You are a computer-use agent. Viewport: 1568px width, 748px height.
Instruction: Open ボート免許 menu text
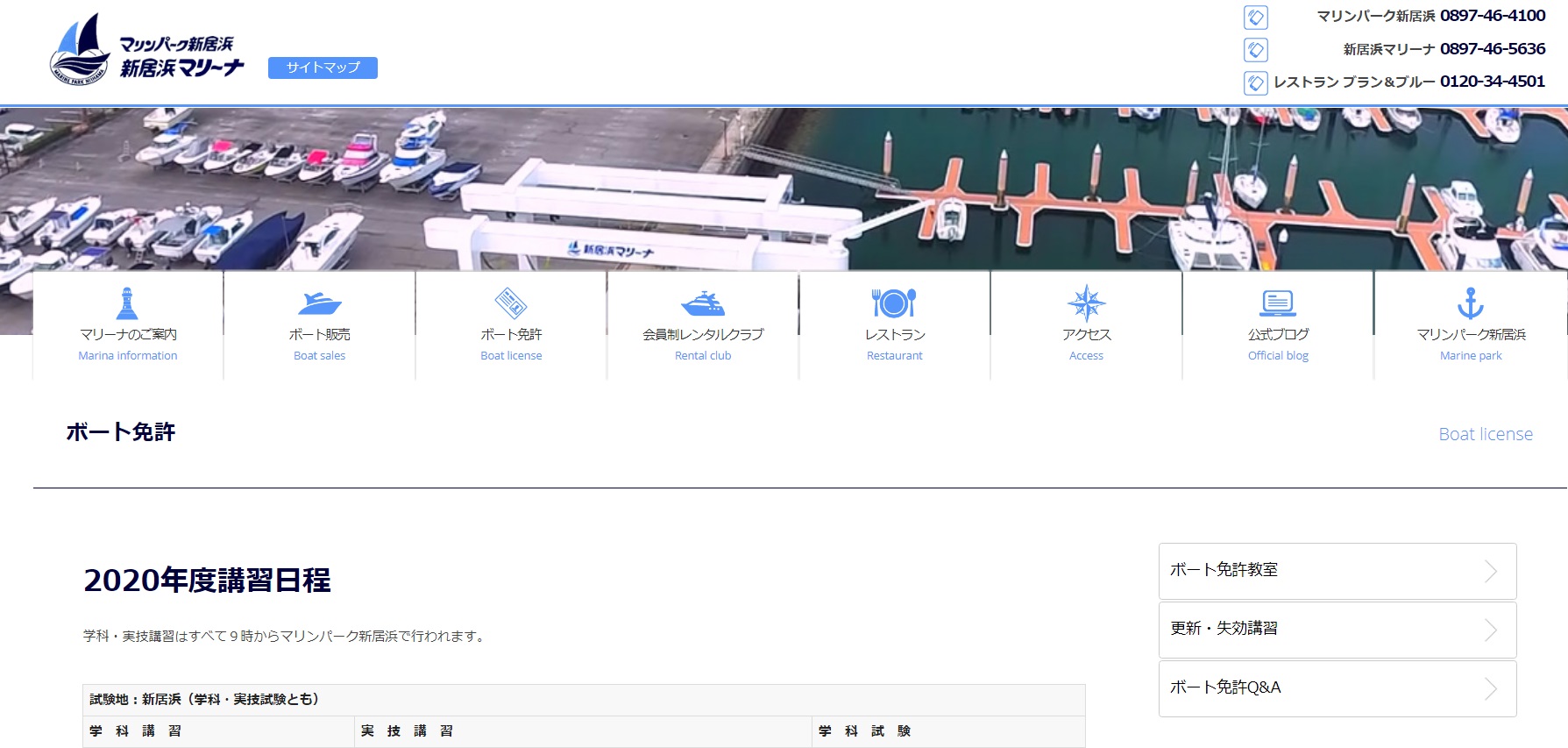511,334
